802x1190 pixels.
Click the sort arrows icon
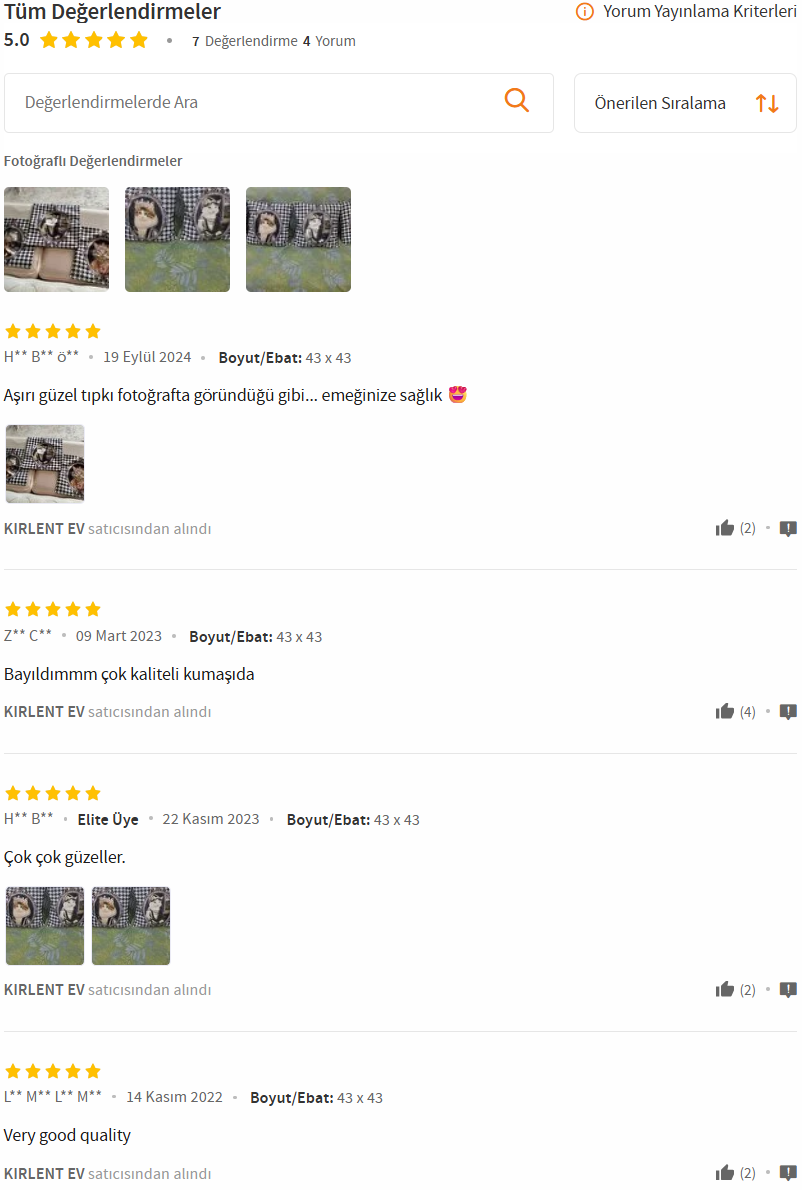tap(767, 103)
